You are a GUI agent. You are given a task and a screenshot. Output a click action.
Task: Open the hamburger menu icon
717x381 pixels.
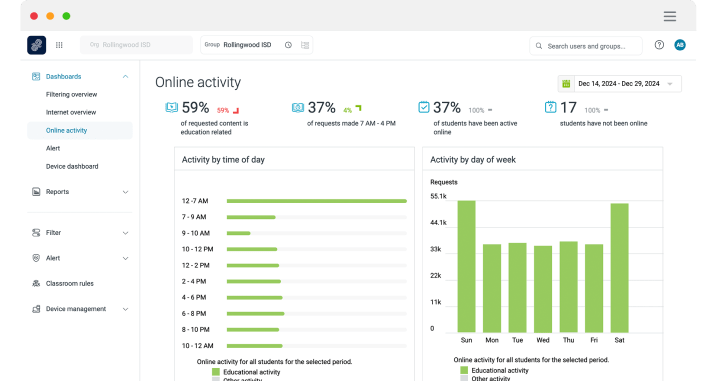click(x=670, y=16)
